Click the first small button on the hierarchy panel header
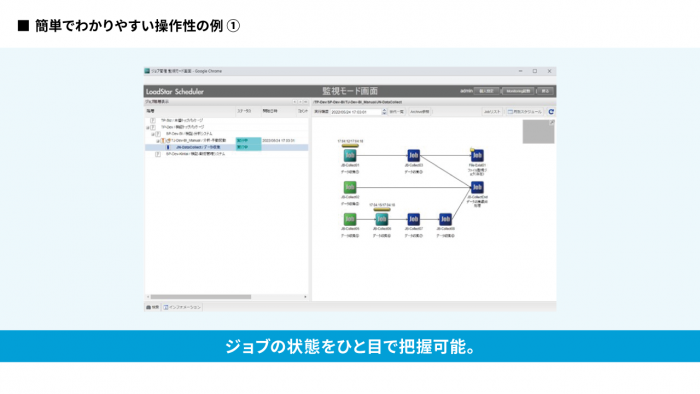The width and height of the screenshot is (700, 394). [295, 102]
